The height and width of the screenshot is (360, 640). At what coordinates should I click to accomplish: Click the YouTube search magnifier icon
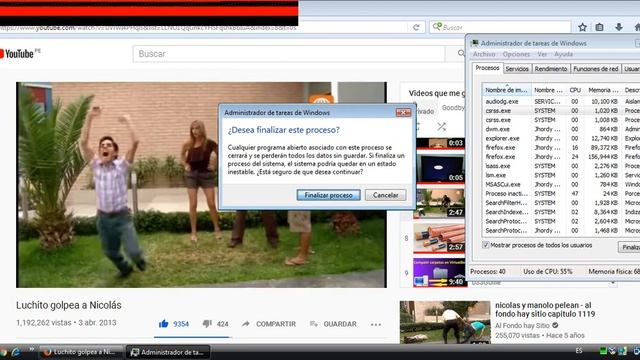tap(461, 53)
